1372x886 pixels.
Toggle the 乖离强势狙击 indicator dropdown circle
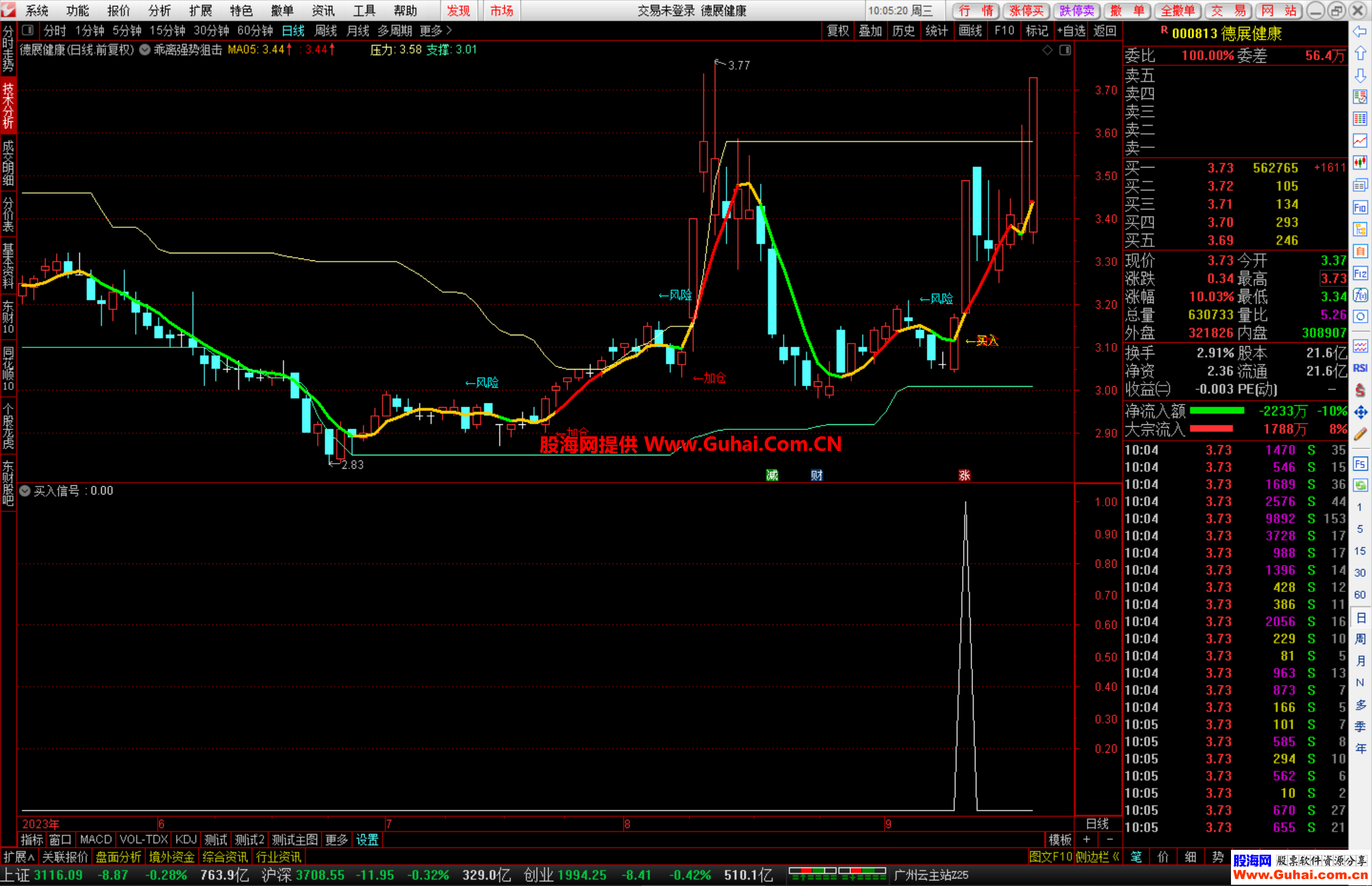145,50
